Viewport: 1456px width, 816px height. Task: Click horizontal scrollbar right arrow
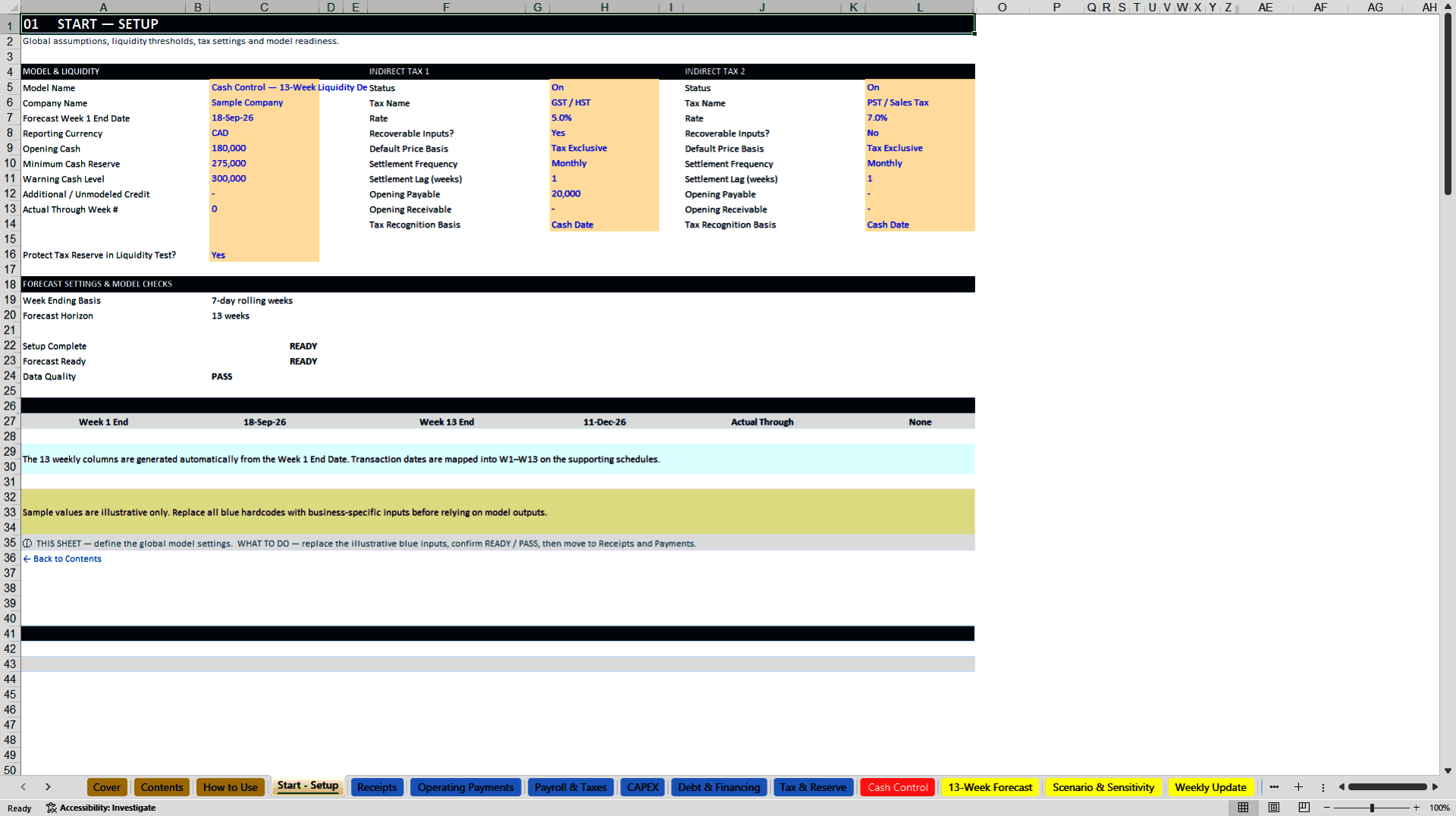(x=1435, y=787)
